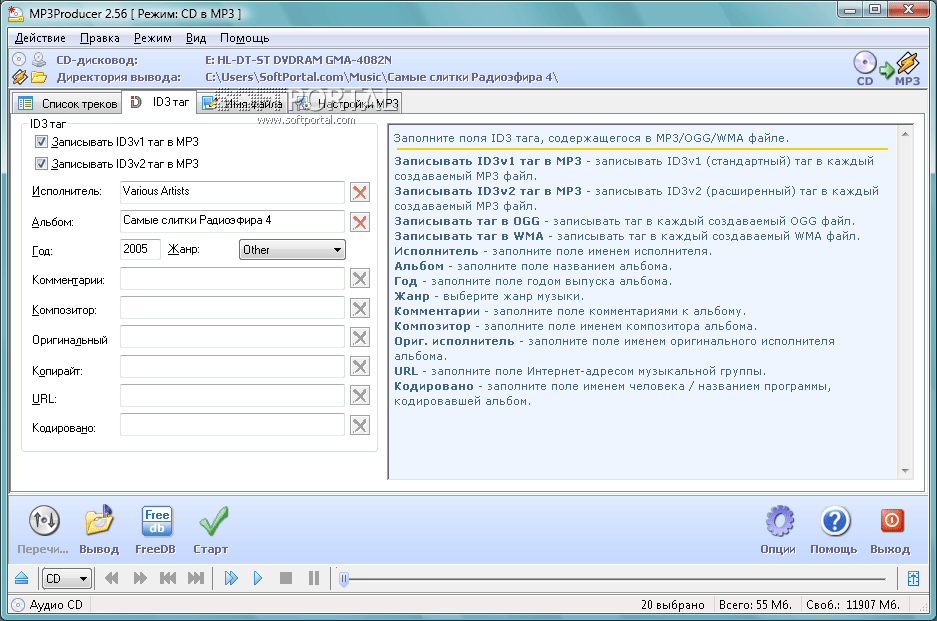Open the Режим menu
The width and height of the screenshot is (937, 621).
[x=152, y=38]
